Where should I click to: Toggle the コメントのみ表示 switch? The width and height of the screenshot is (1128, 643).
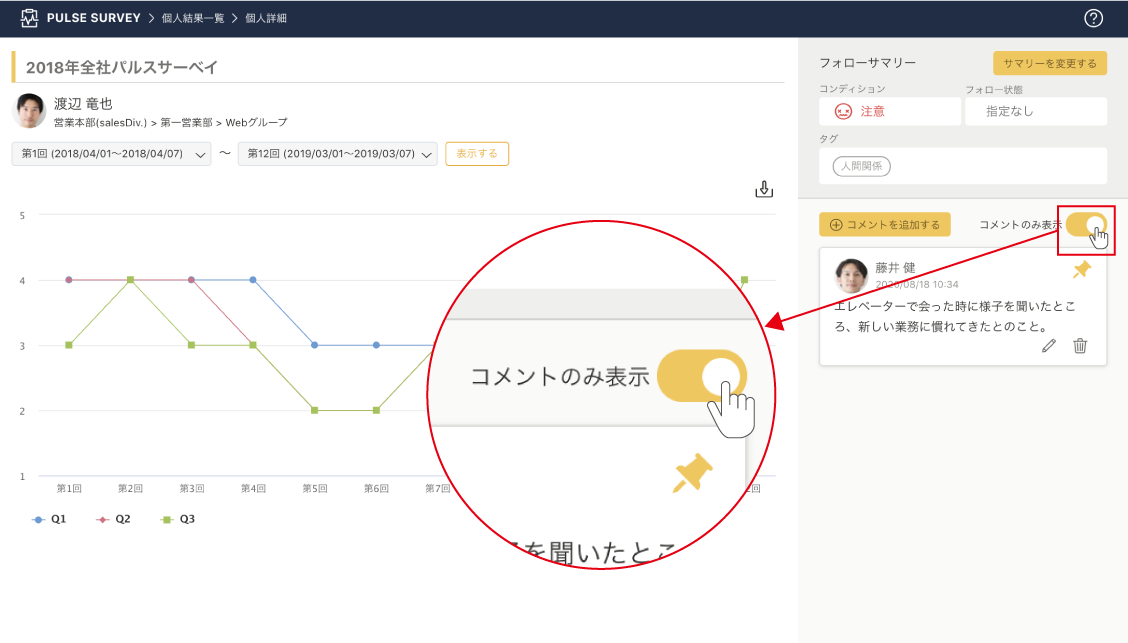(x=1085, y=225)
